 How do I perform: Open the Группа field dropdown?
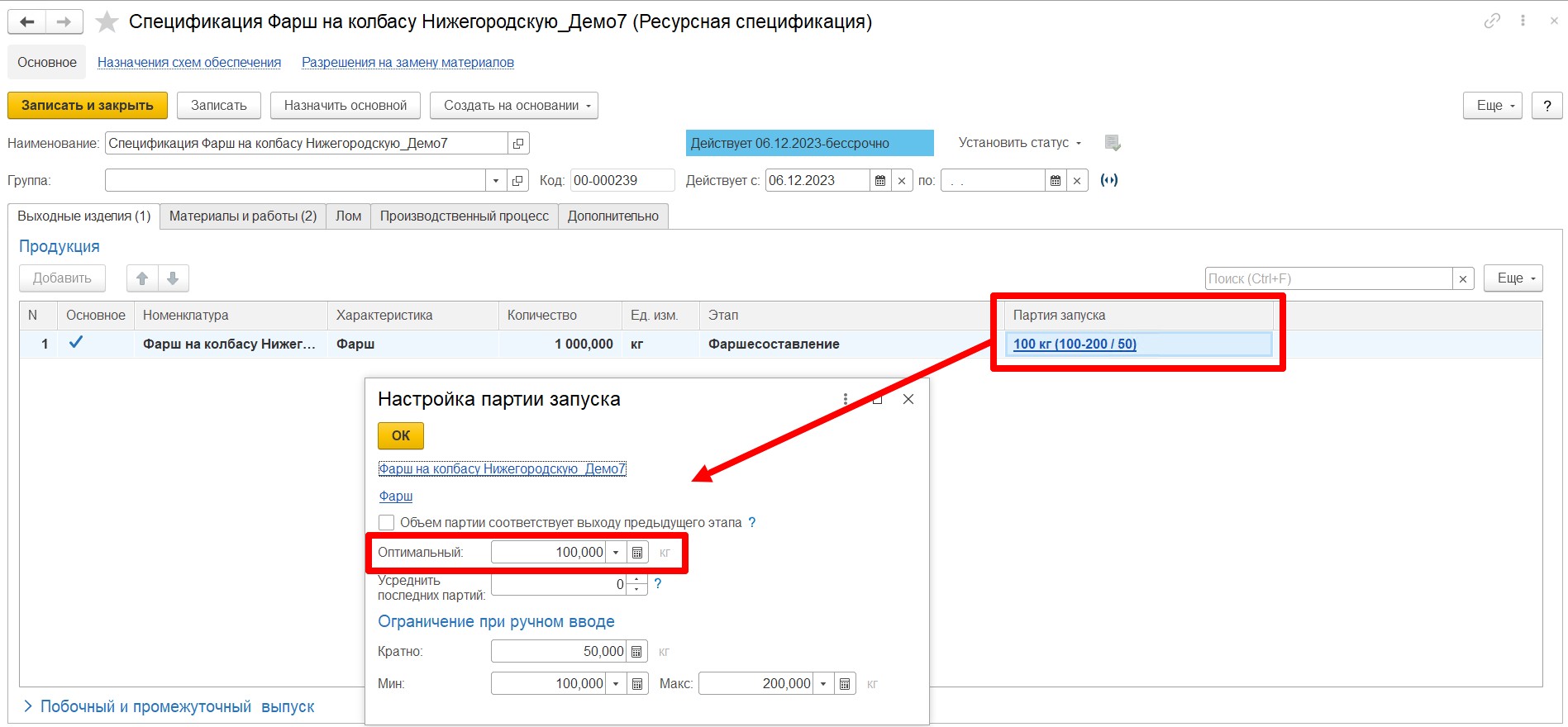495,181
